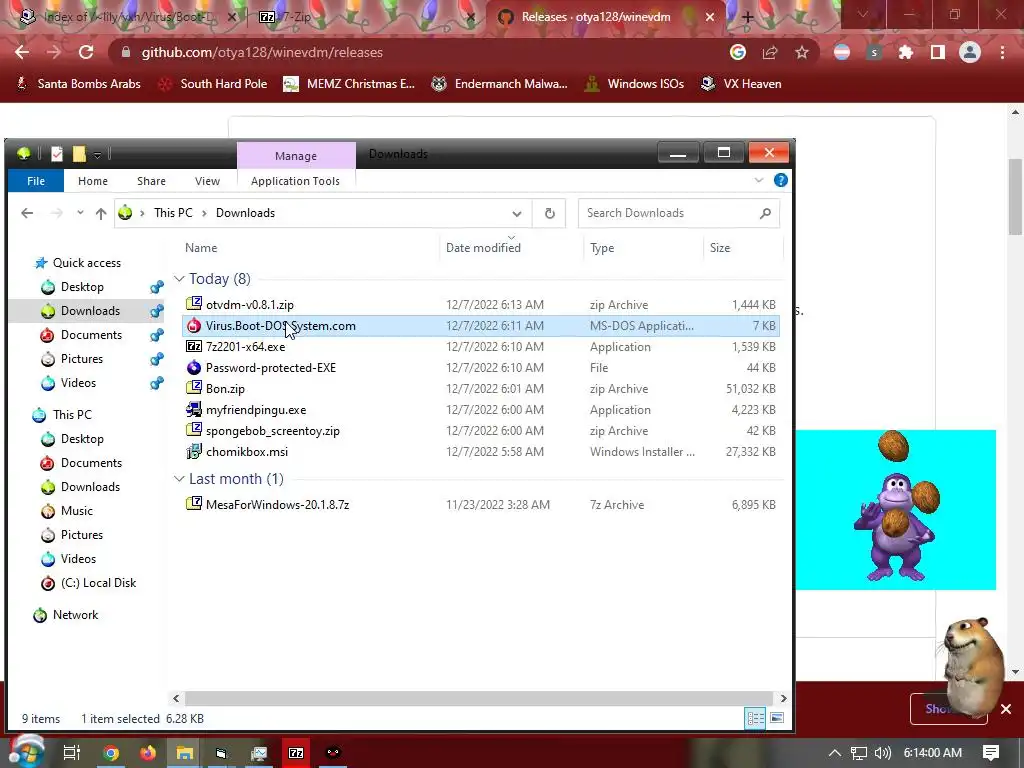Screen dimensions: 1024x768
Task: Open the Share ribbon tab
Action: (152, 181)
